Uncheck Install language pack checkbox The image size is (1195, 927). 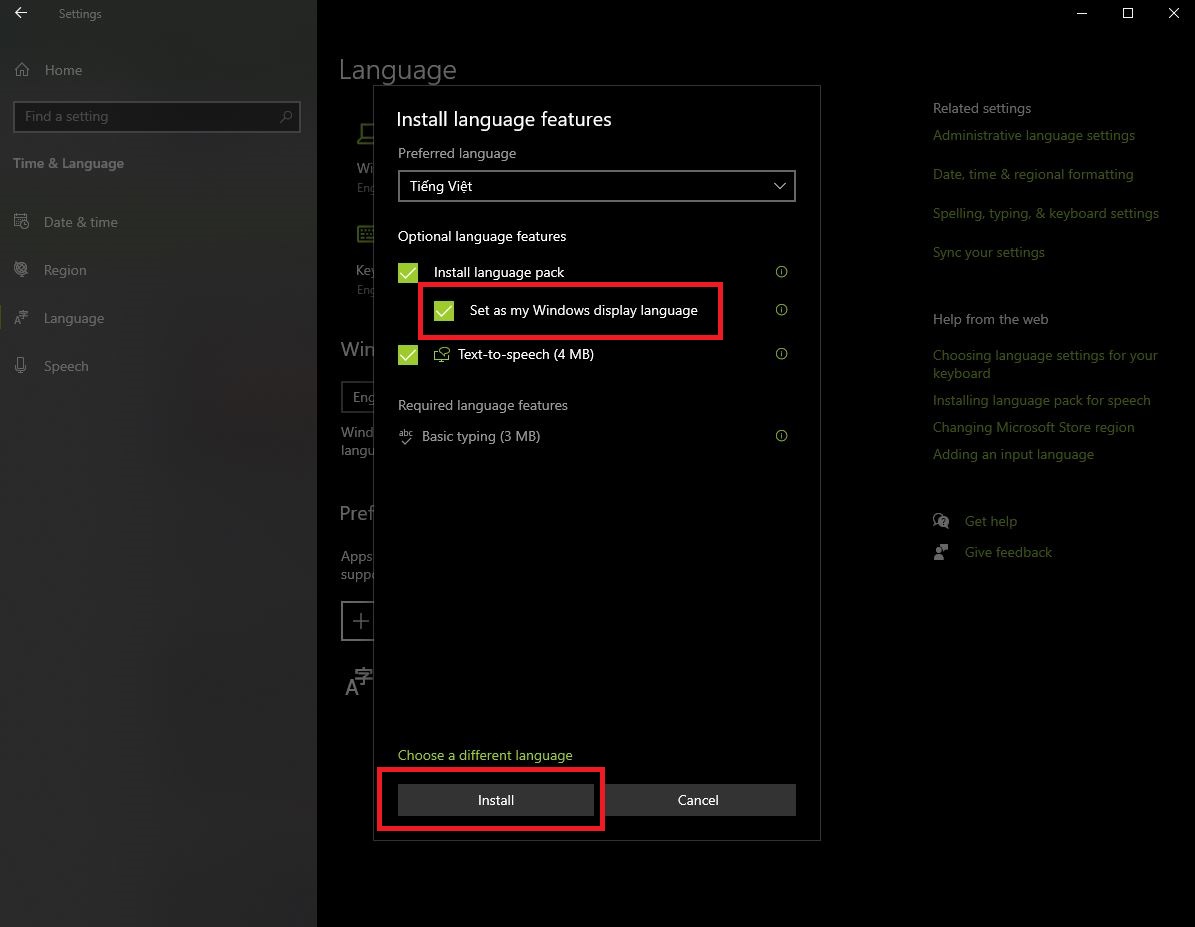coord(408,272)
